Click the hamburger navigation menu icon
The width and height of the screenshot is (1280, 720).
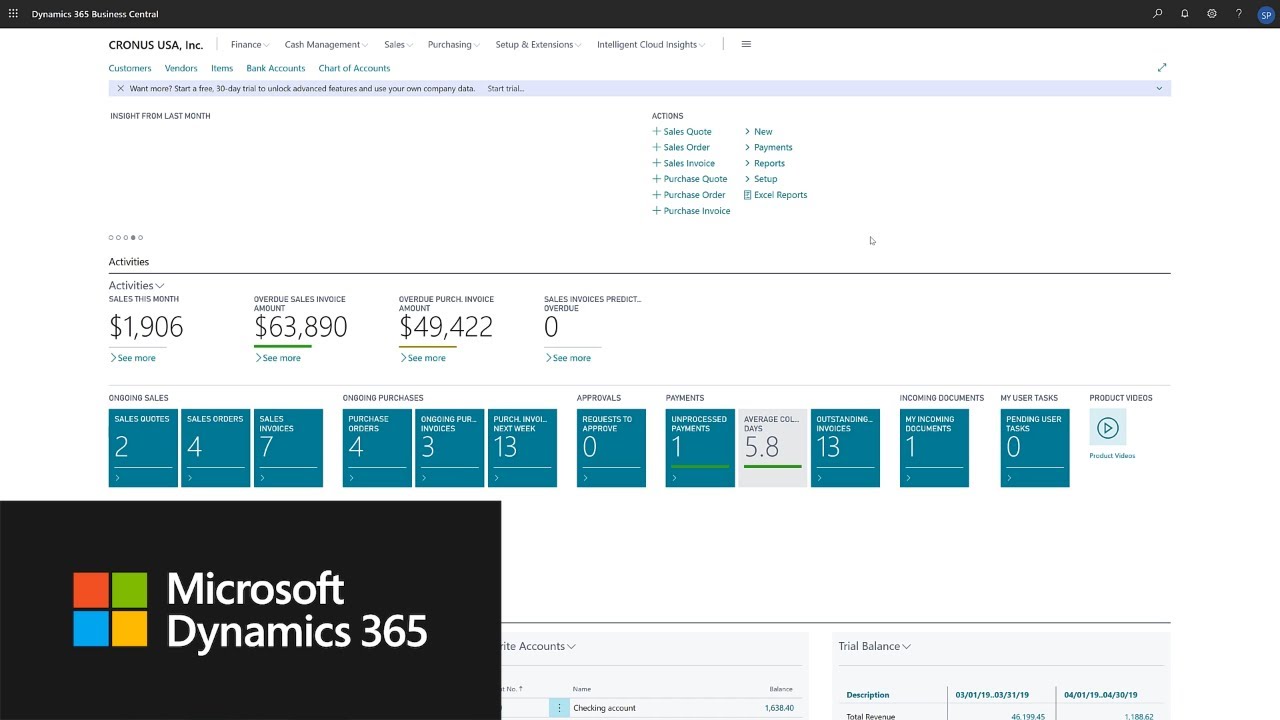pyautogui.click(x=746, y=44)
